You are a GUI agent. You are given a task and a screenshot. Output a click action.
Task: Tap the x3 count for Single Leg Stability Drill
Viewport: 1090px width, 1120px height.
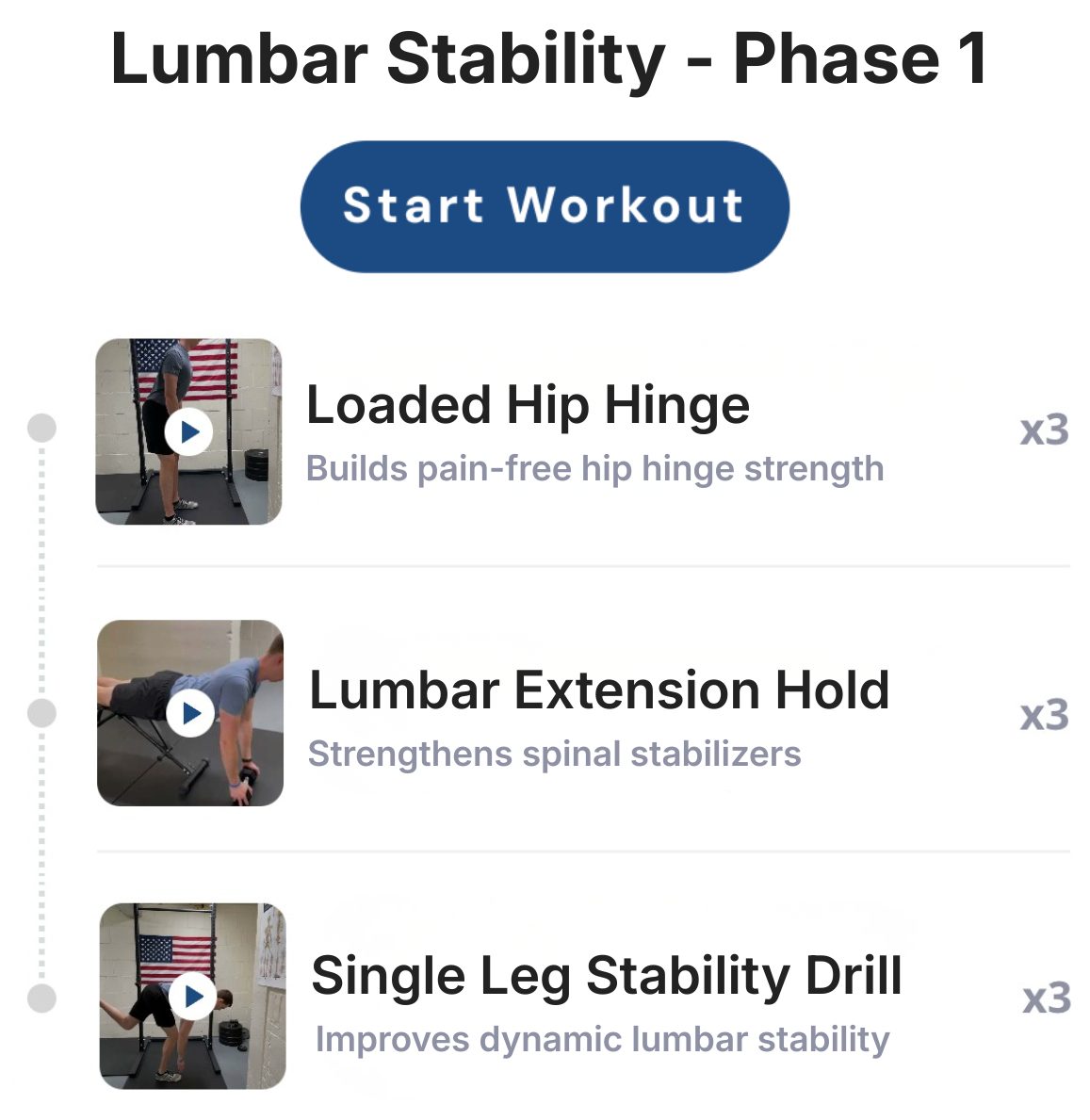[1046, 998]
